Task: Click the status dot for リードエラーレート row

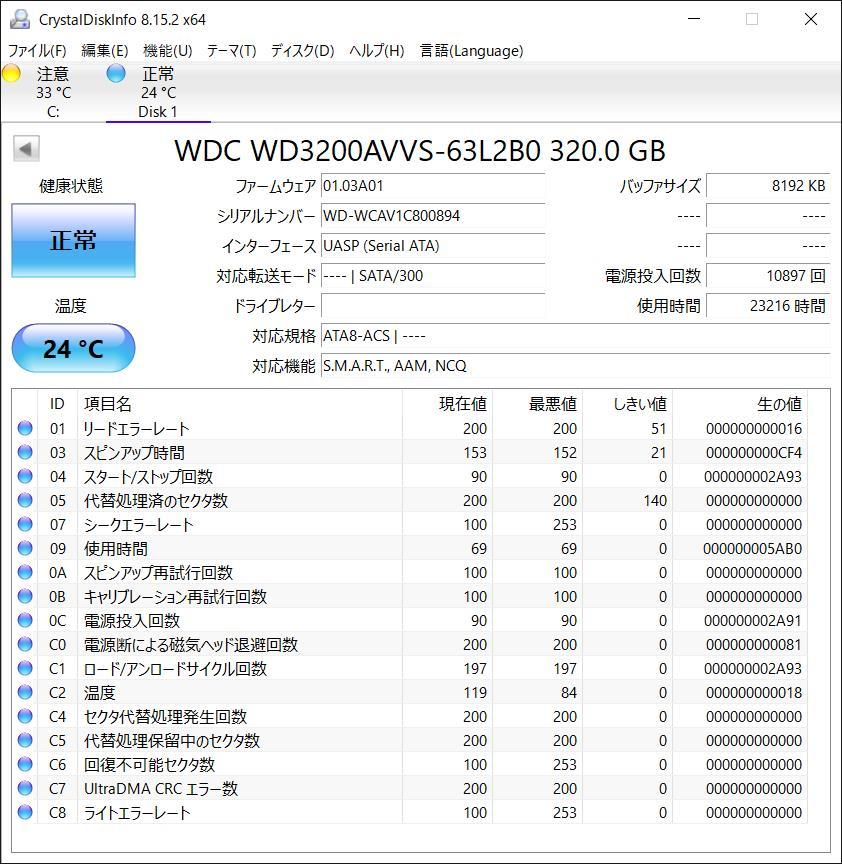Action: pos(25,428)
